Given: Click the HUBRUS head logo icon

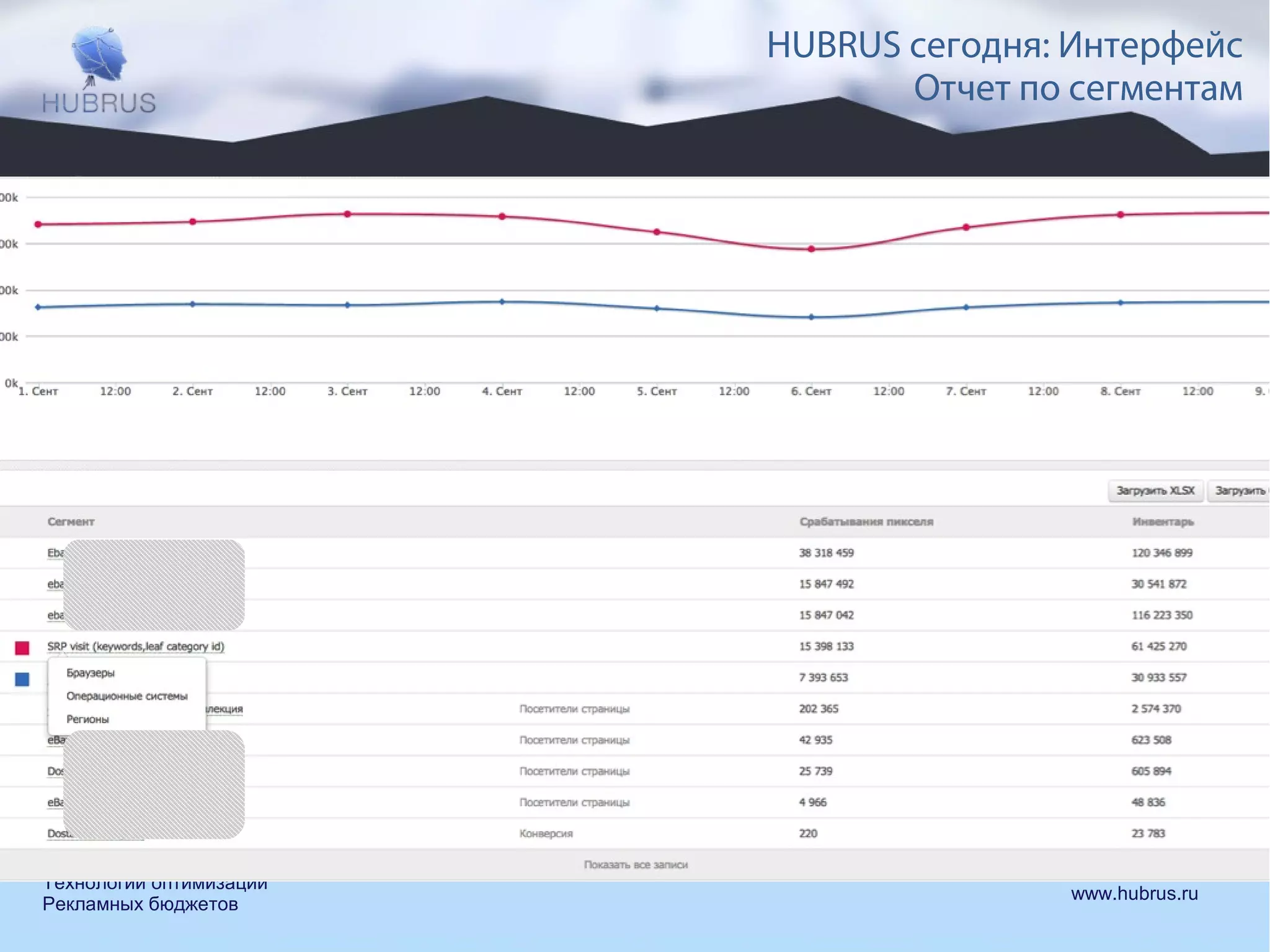Looking at the screenshot, I should pyautogui.click(x=99, y=58).
